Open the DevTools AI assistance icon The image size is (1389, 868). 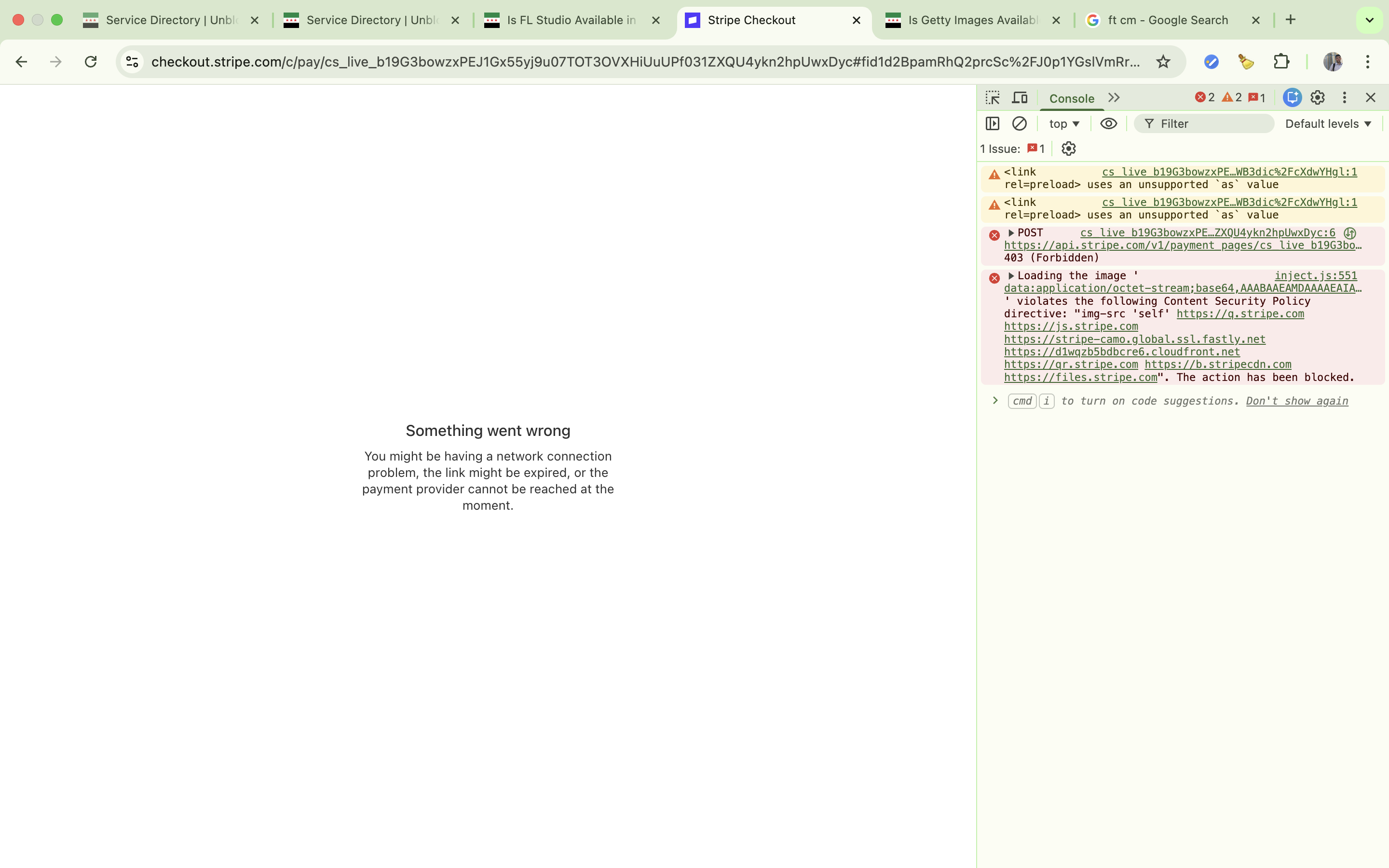tap(1292, 97)
